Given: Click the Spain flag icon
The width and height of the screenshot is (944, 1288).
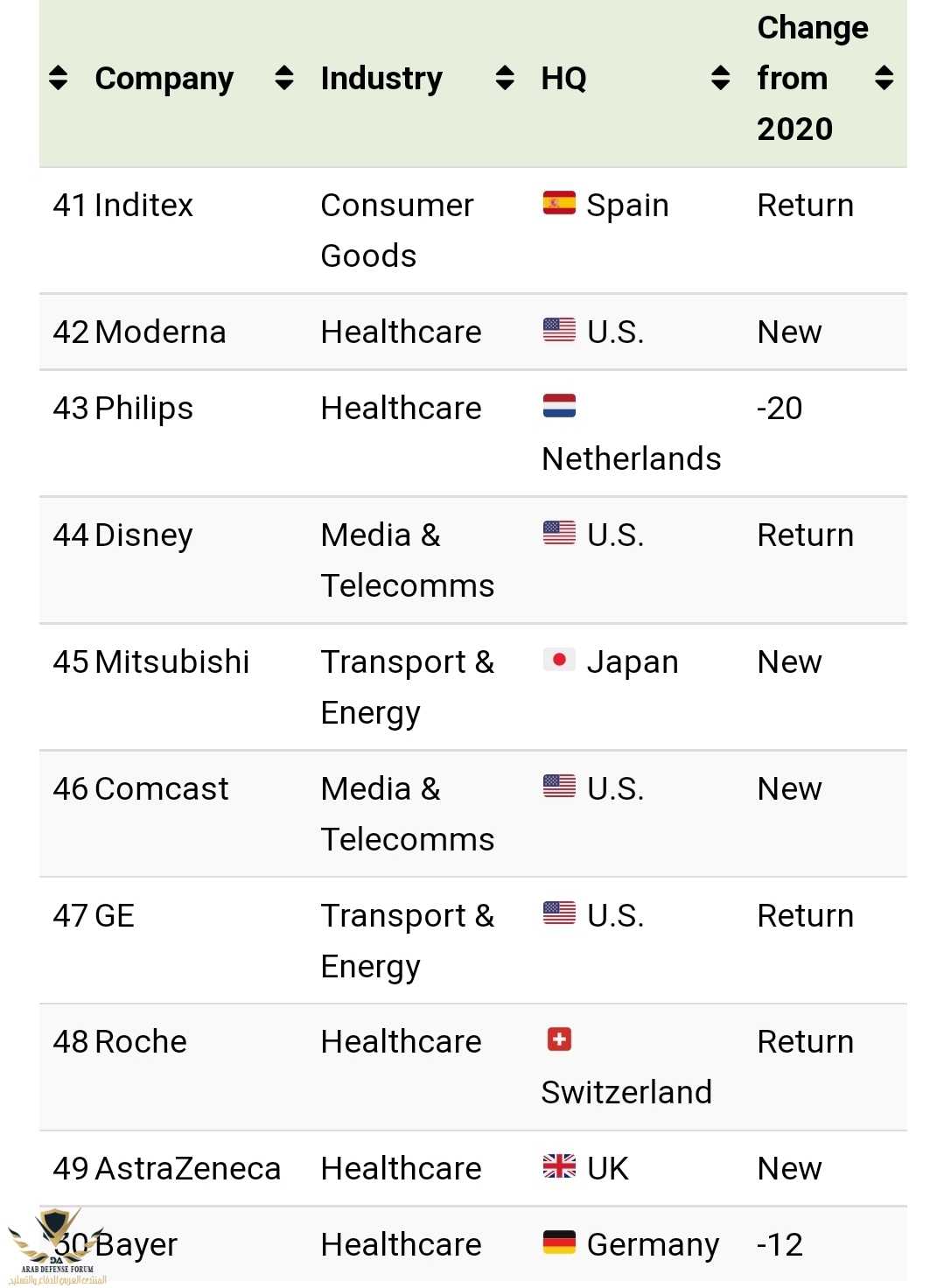Looking at the screenshot, I should (x=559, y=203).
